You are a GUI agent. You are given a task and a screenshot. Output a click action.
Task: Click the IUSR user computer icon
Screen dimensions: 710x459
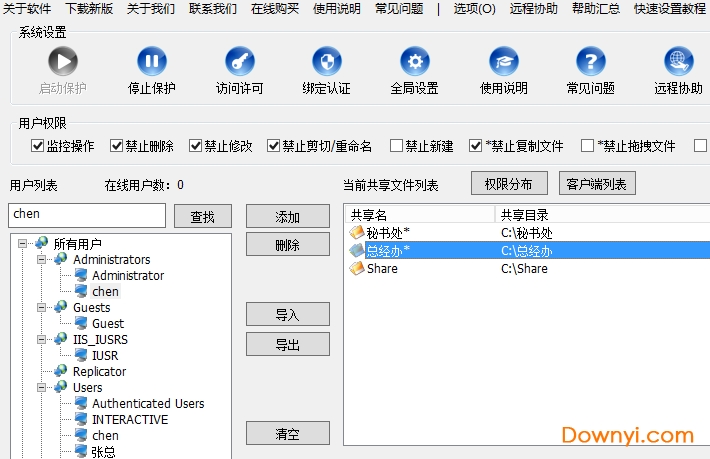(x=81, y=355)
